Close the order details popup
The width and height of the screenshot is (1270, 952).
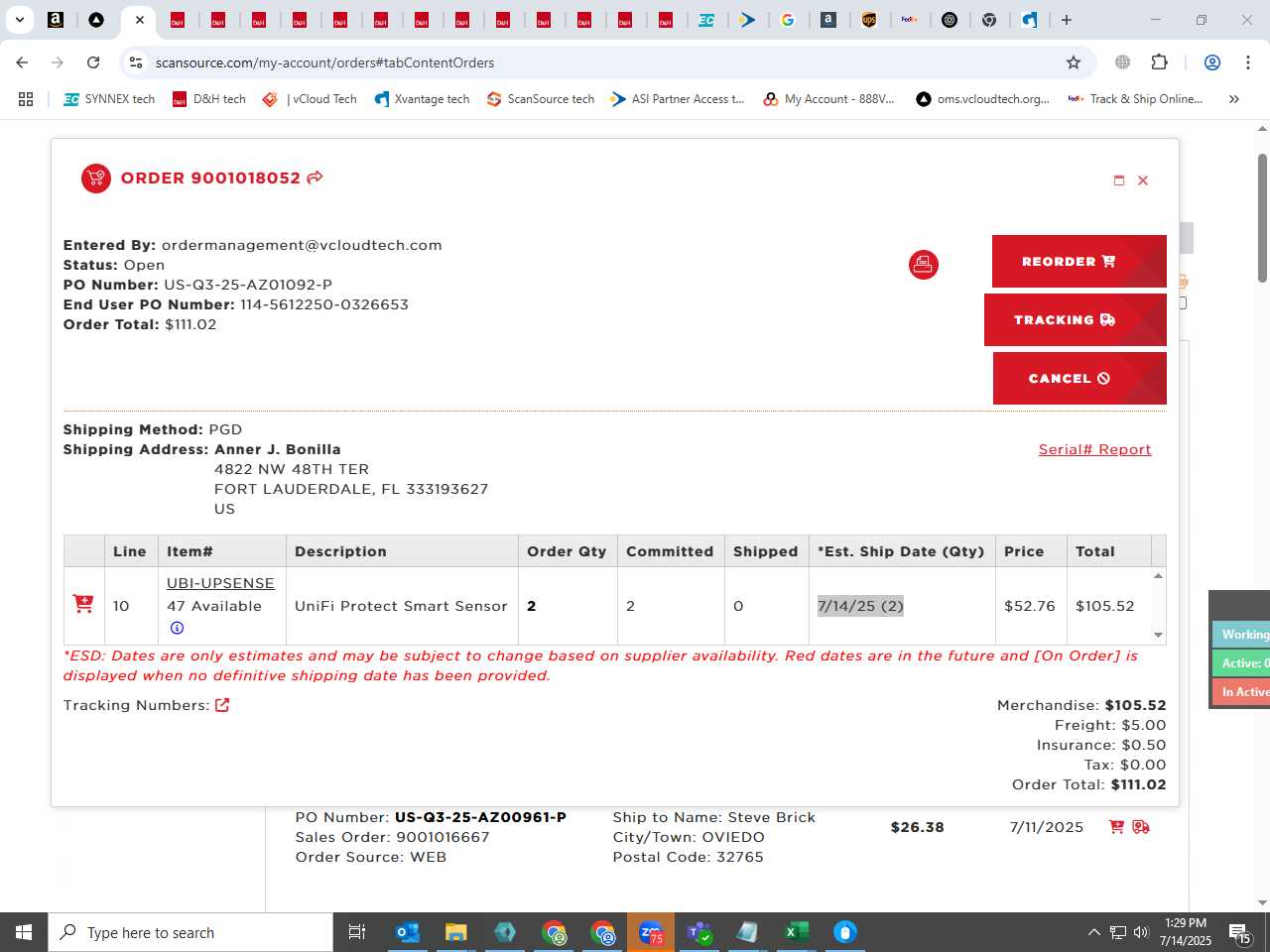[1143, 180]
